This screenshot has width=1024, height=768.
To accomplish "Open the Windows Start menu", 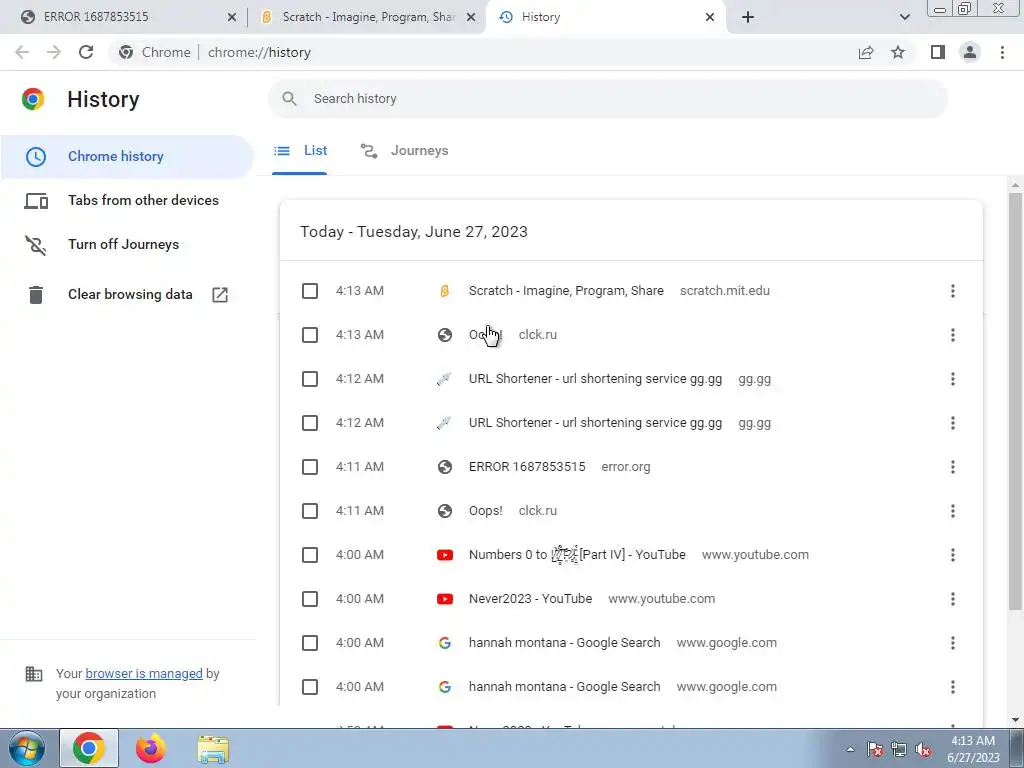I will click(x=26, y=748).
